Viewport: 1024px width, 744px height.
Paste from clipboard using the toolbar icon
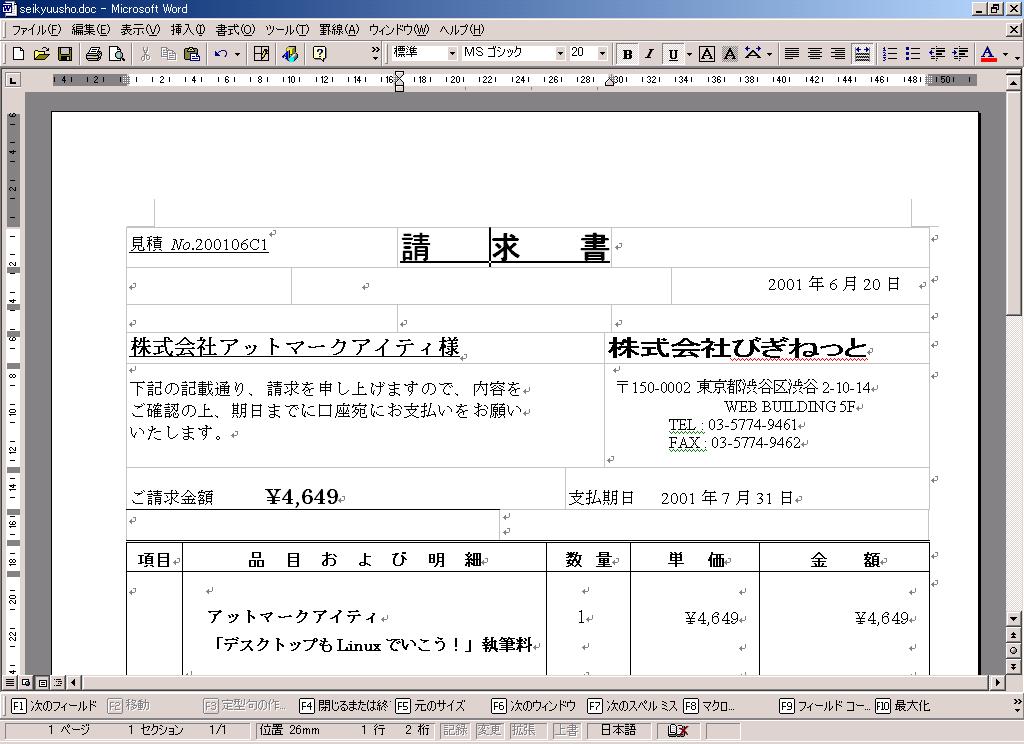(x=191, y=54)
